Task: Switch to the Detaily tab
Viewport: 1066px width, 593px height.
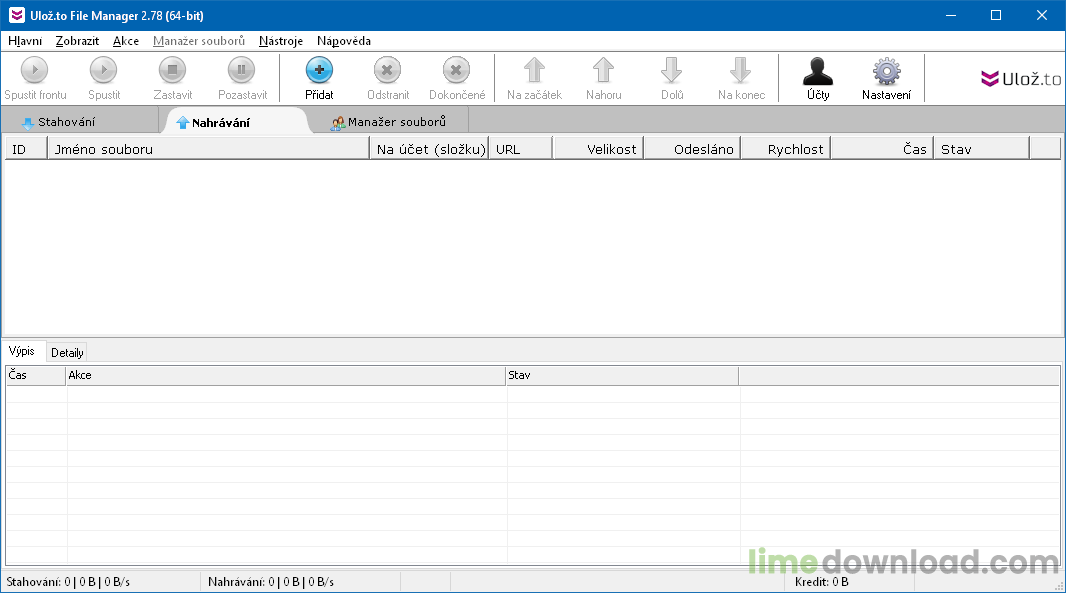Action: tap(67, 352)
